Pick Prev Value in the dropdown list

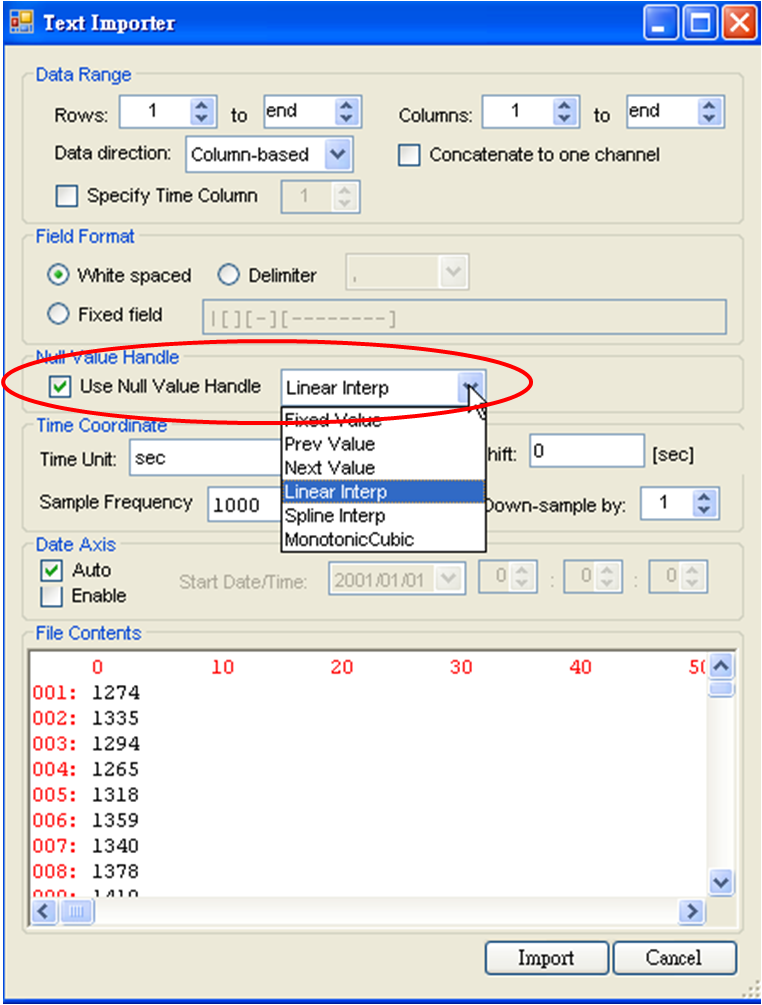(x=329, y=444)
